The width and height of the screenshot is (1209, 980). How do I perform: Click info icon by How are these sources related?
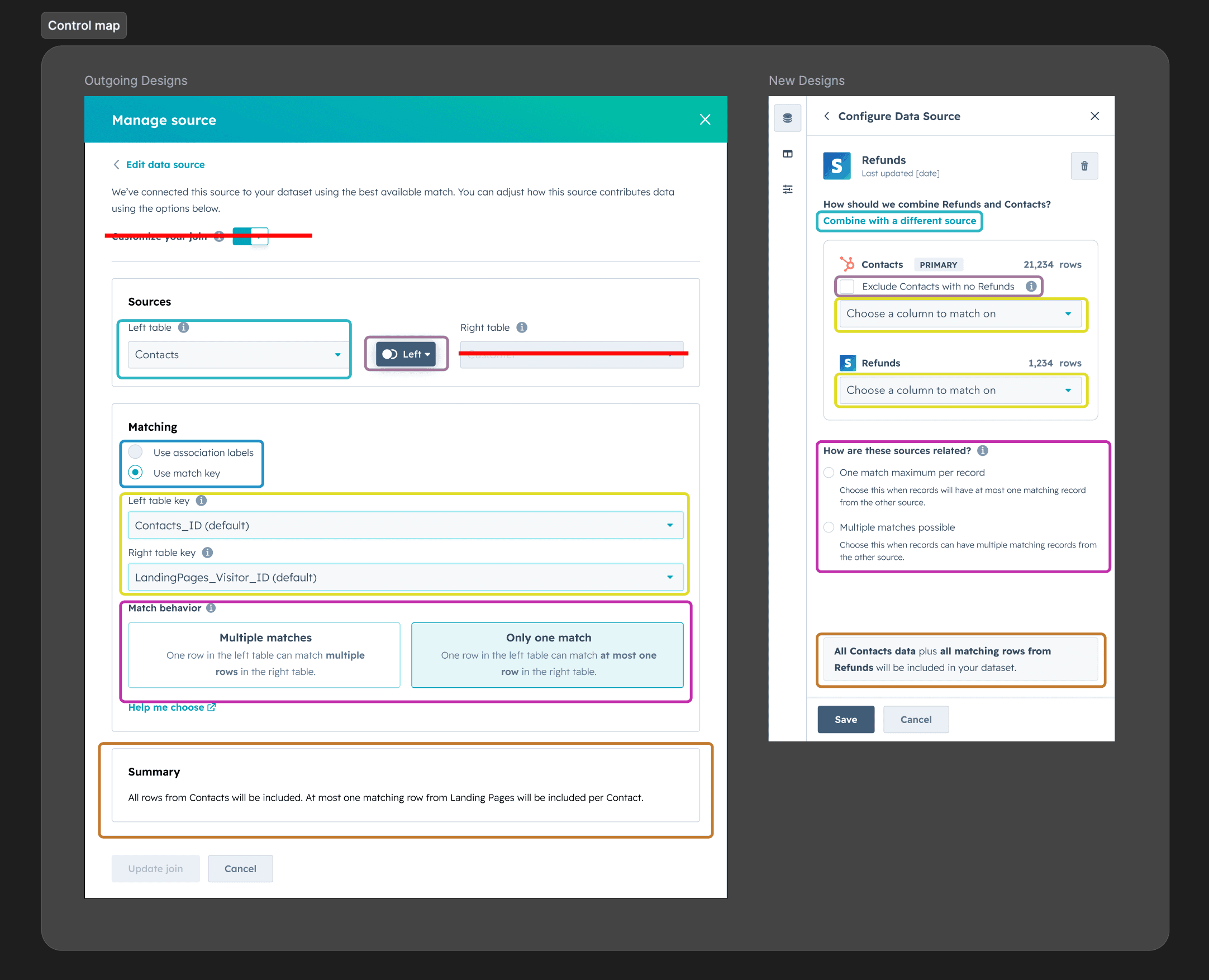(x=983, y=450)
